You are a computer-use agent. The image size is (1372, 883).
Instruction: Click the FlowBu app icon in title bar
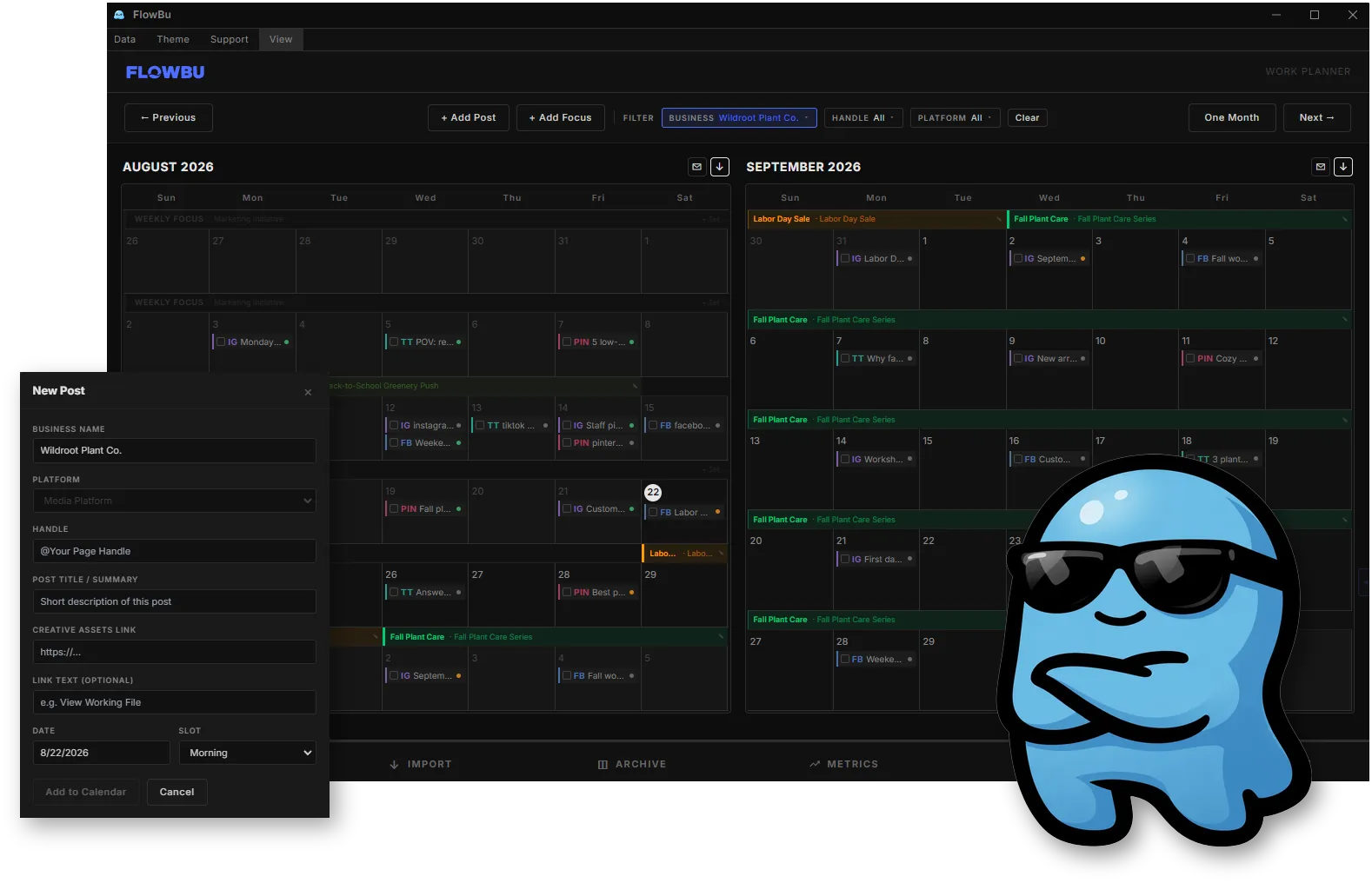point(119,15)
